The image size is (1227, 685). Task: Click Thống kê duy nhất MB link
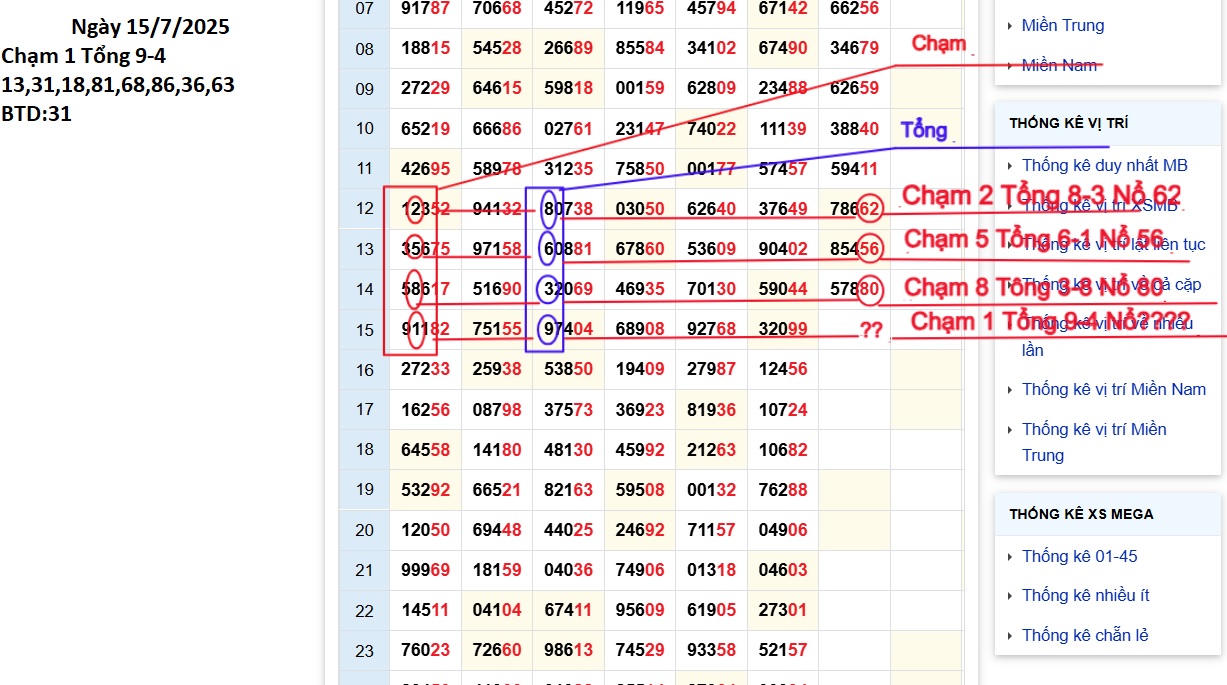(1104, 165)
